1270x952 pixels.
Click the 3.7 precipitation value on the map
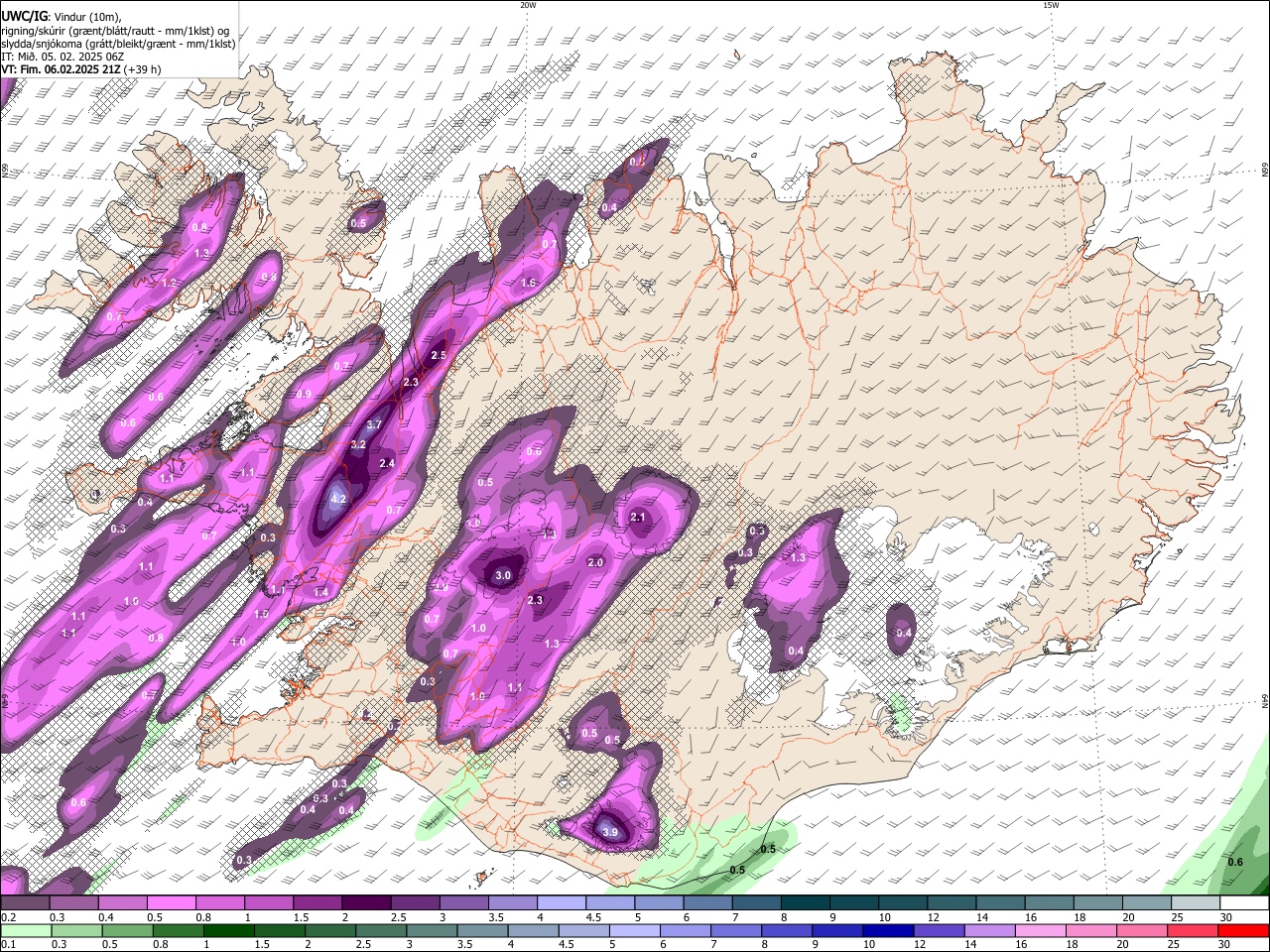374,424
